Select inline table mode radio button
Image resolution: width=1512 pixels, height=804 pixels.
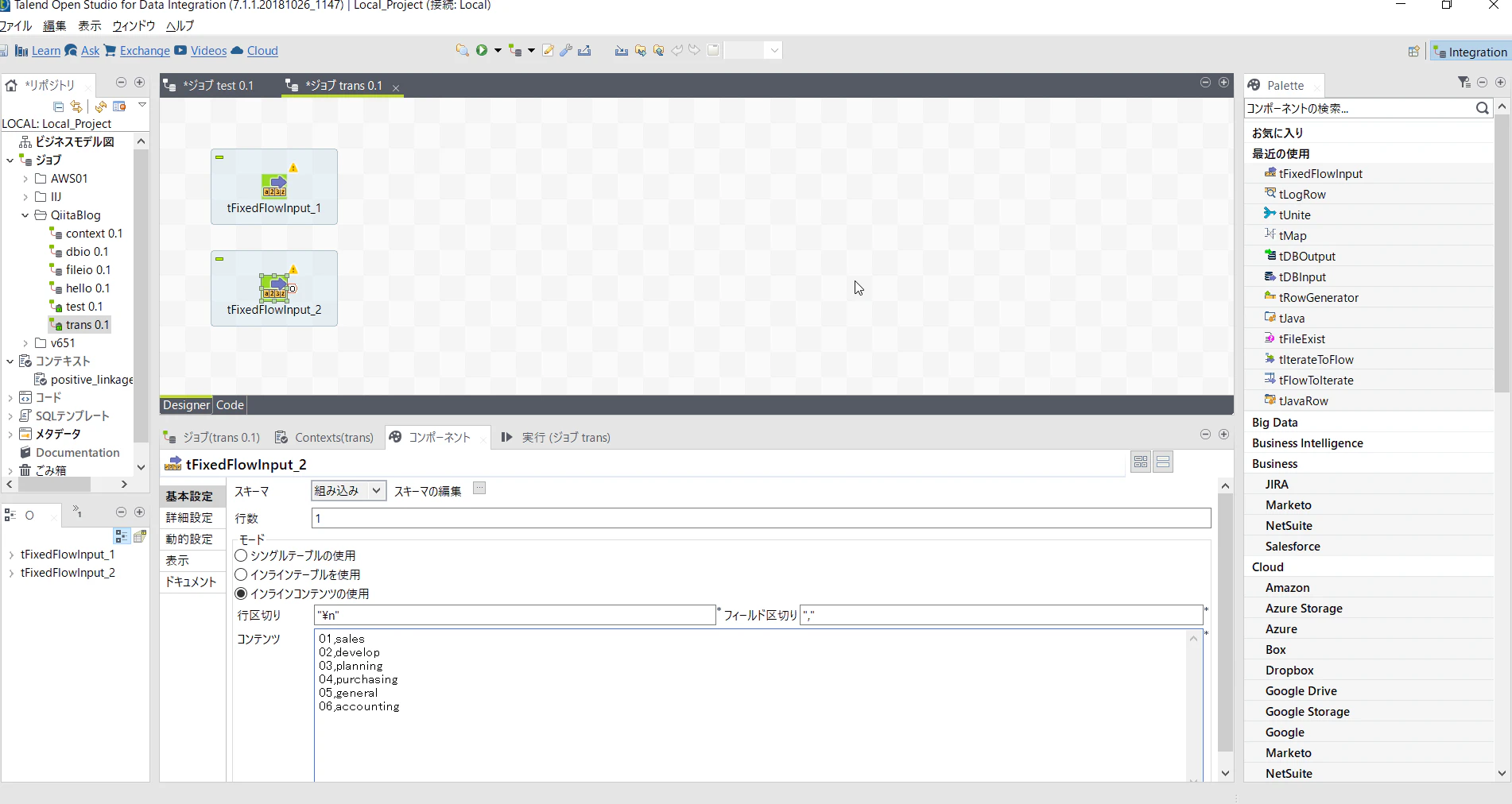241,574
